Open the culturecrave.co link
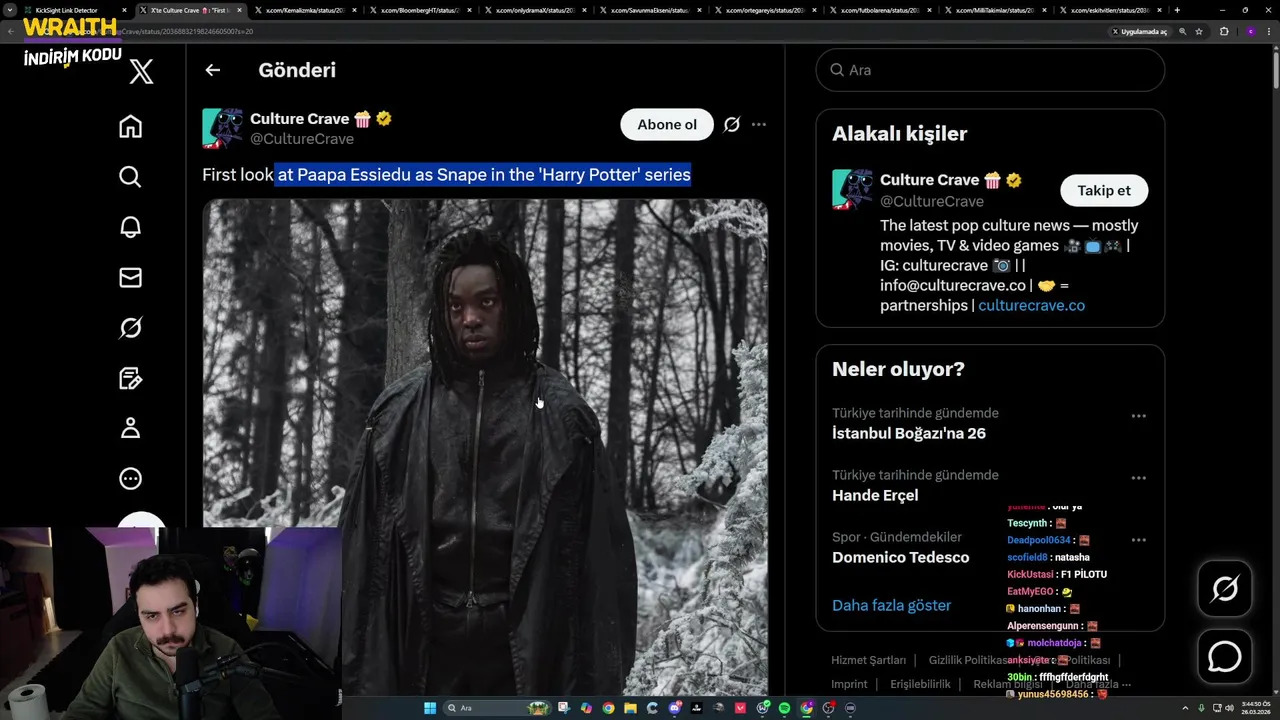Image resolution: width=1280 pixels, height=720 pixels. click(1031, 305)
